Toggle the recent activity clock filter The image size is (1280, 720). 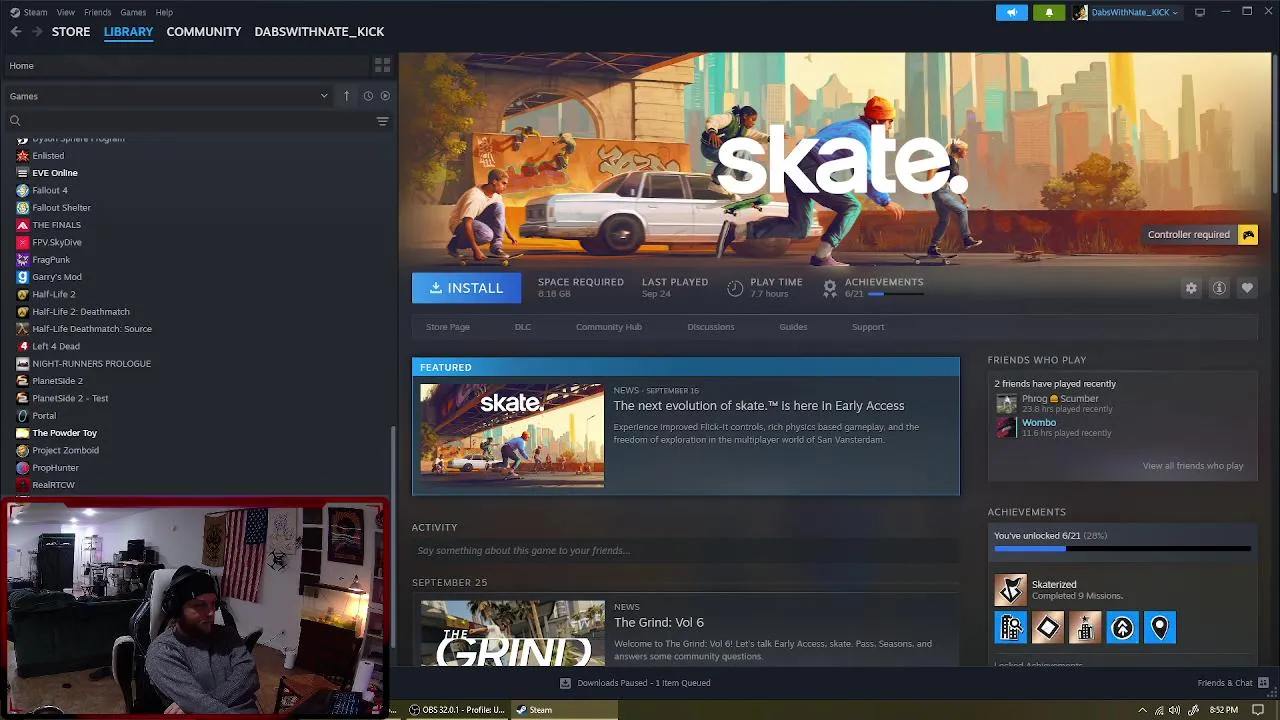point(368,96)
